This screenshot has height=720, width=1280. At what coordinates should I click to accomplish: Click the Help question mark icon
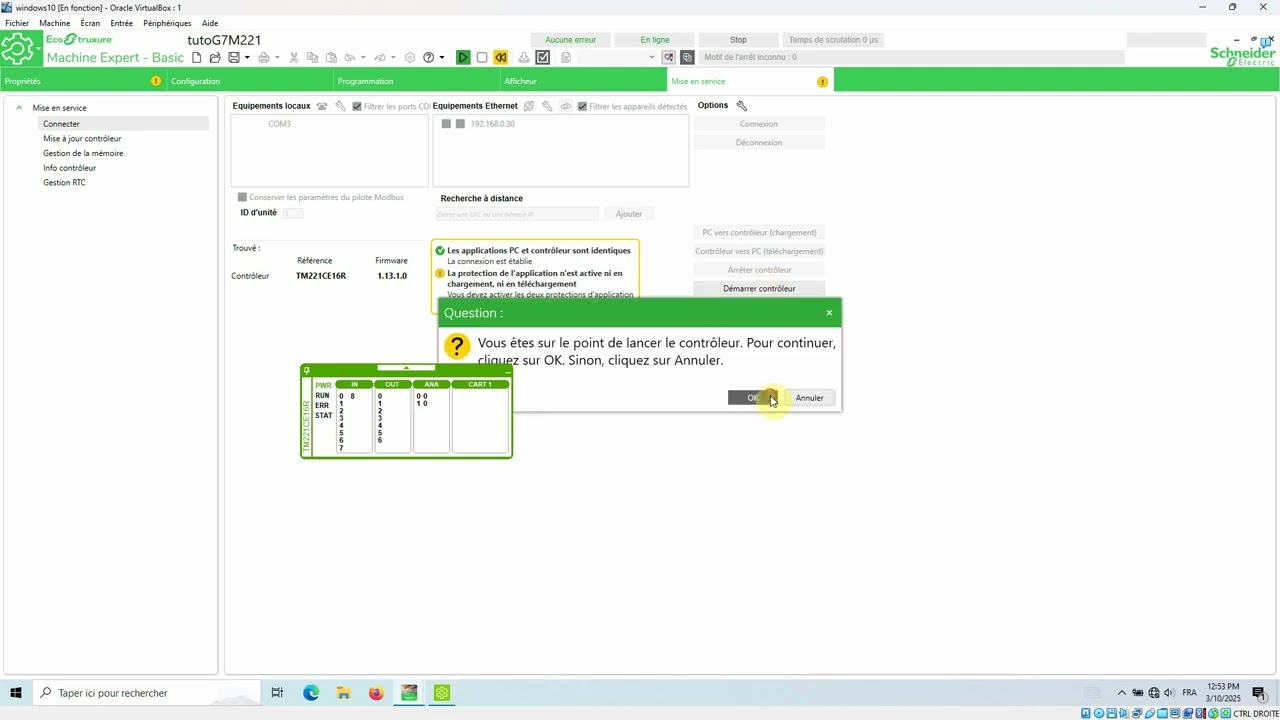429,58
